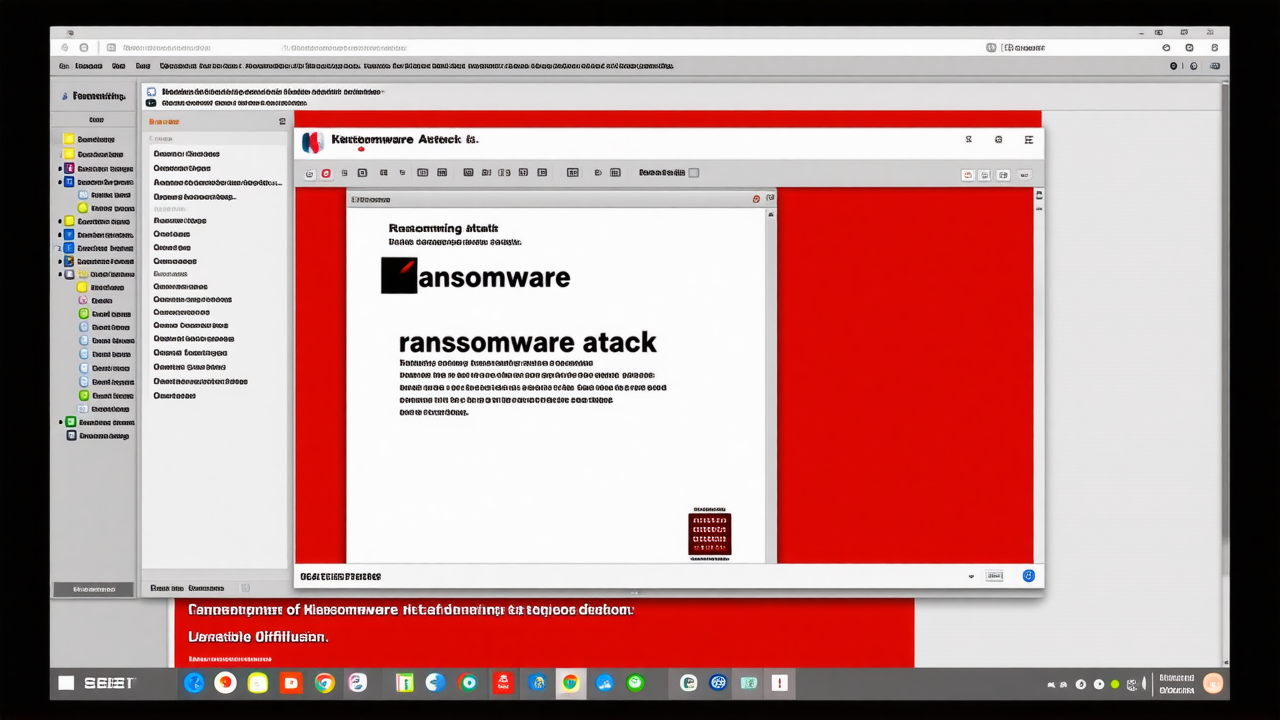Click the red-blue app logo in the dialog title

(x=312, y=142)
